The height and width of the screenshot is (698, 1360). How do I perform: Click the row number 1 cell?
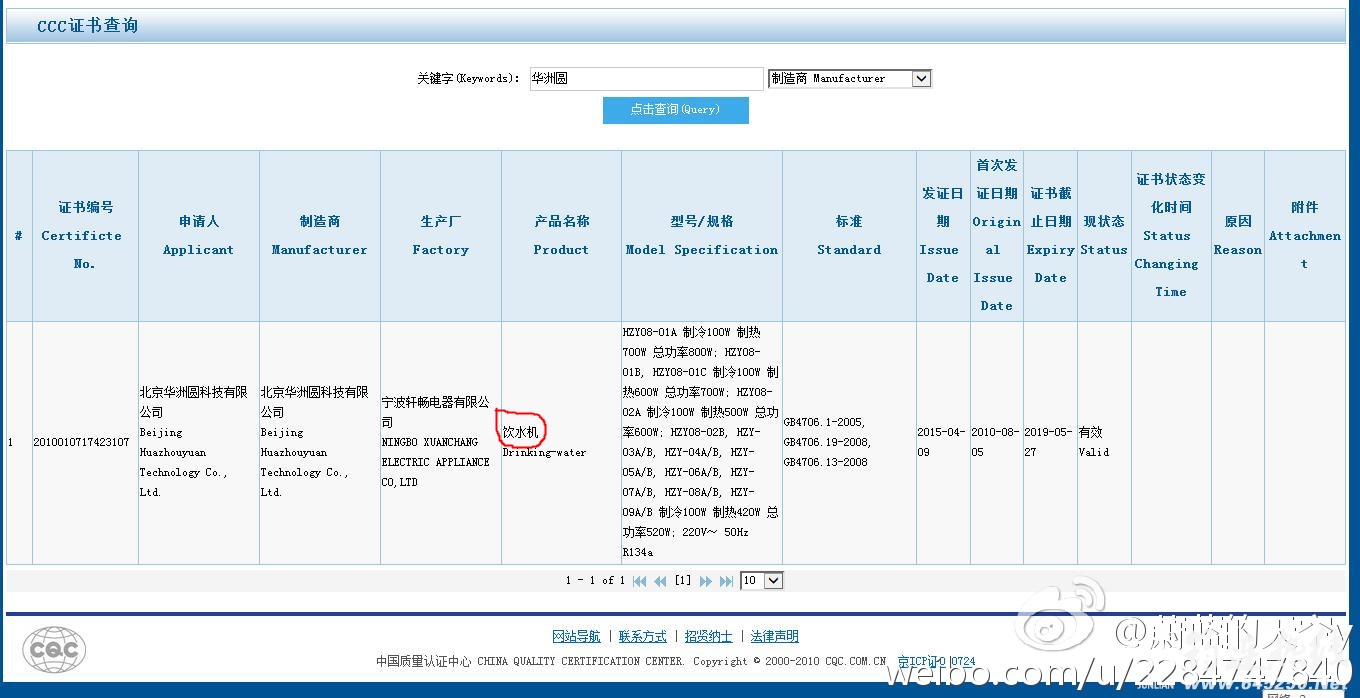[x=19, y=442]
